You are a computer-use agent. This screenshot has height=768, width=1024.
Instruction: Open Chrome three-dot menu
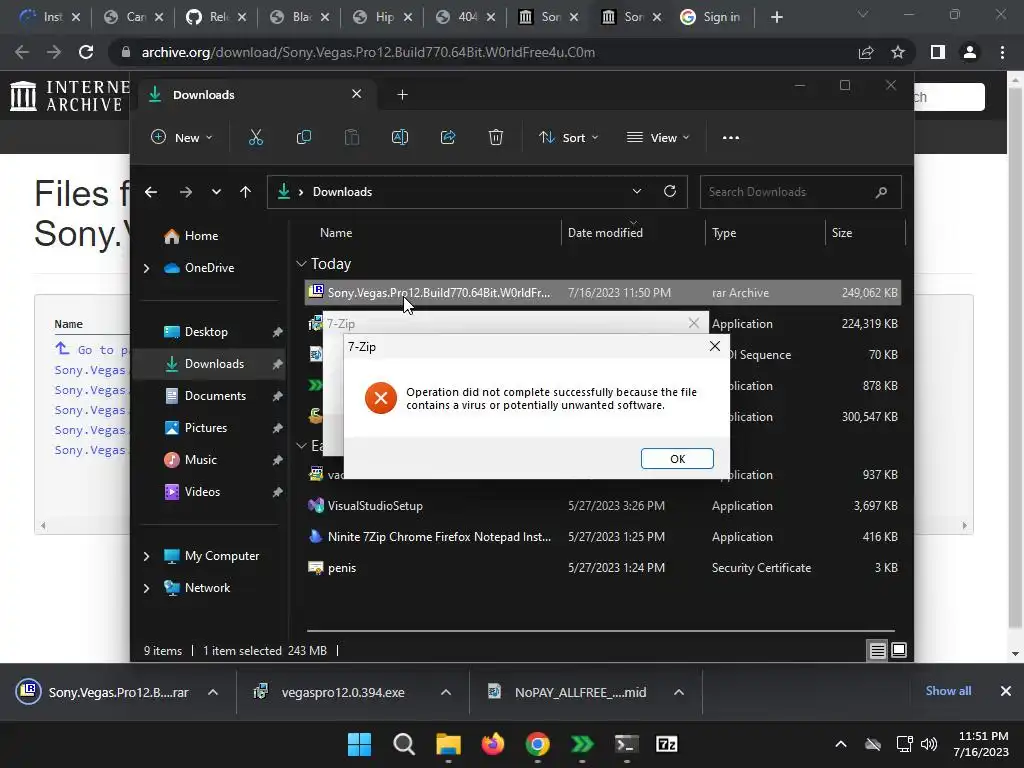(1002, 52)
